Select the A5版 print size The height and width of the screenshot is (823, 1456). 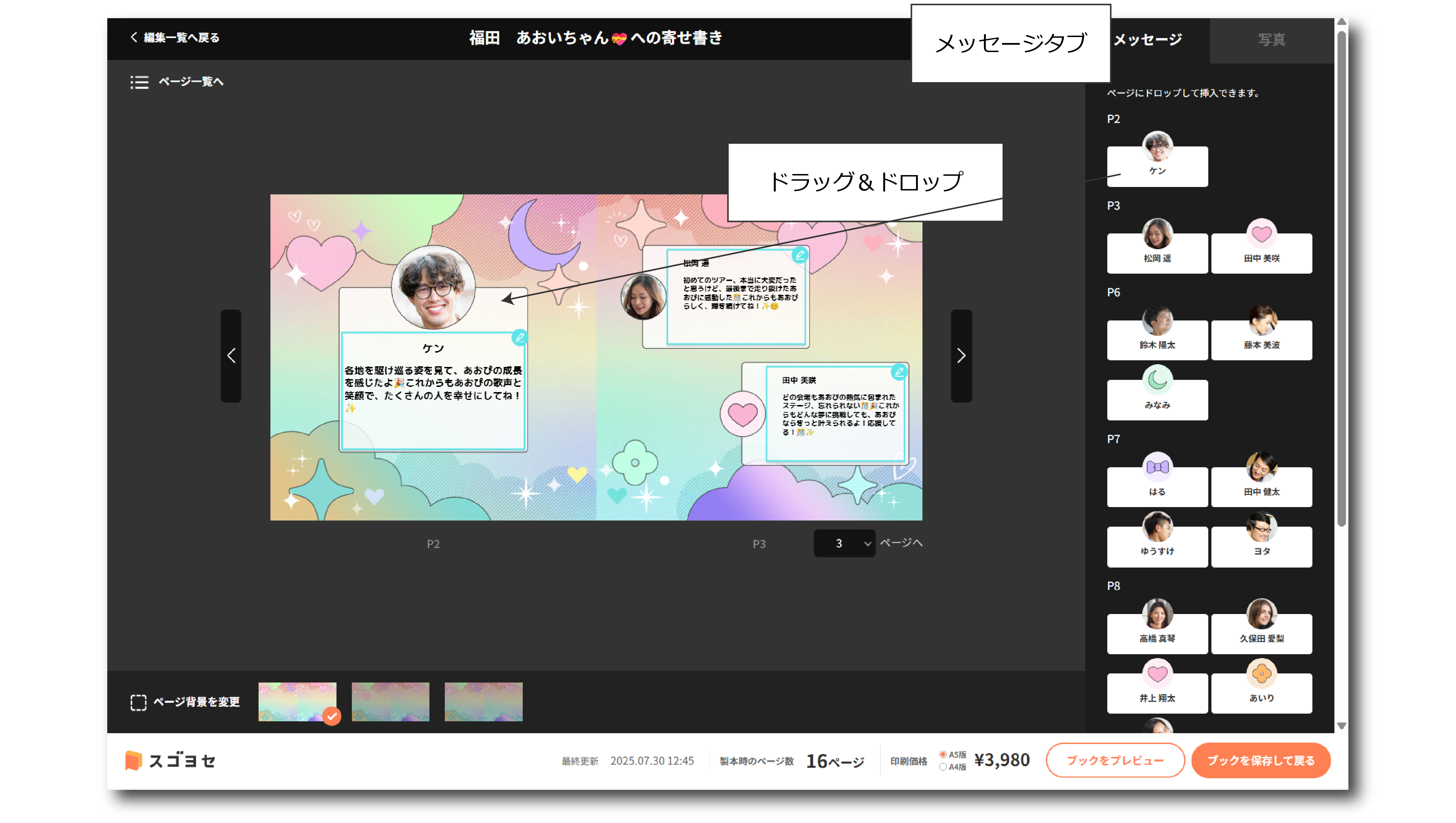943,755
